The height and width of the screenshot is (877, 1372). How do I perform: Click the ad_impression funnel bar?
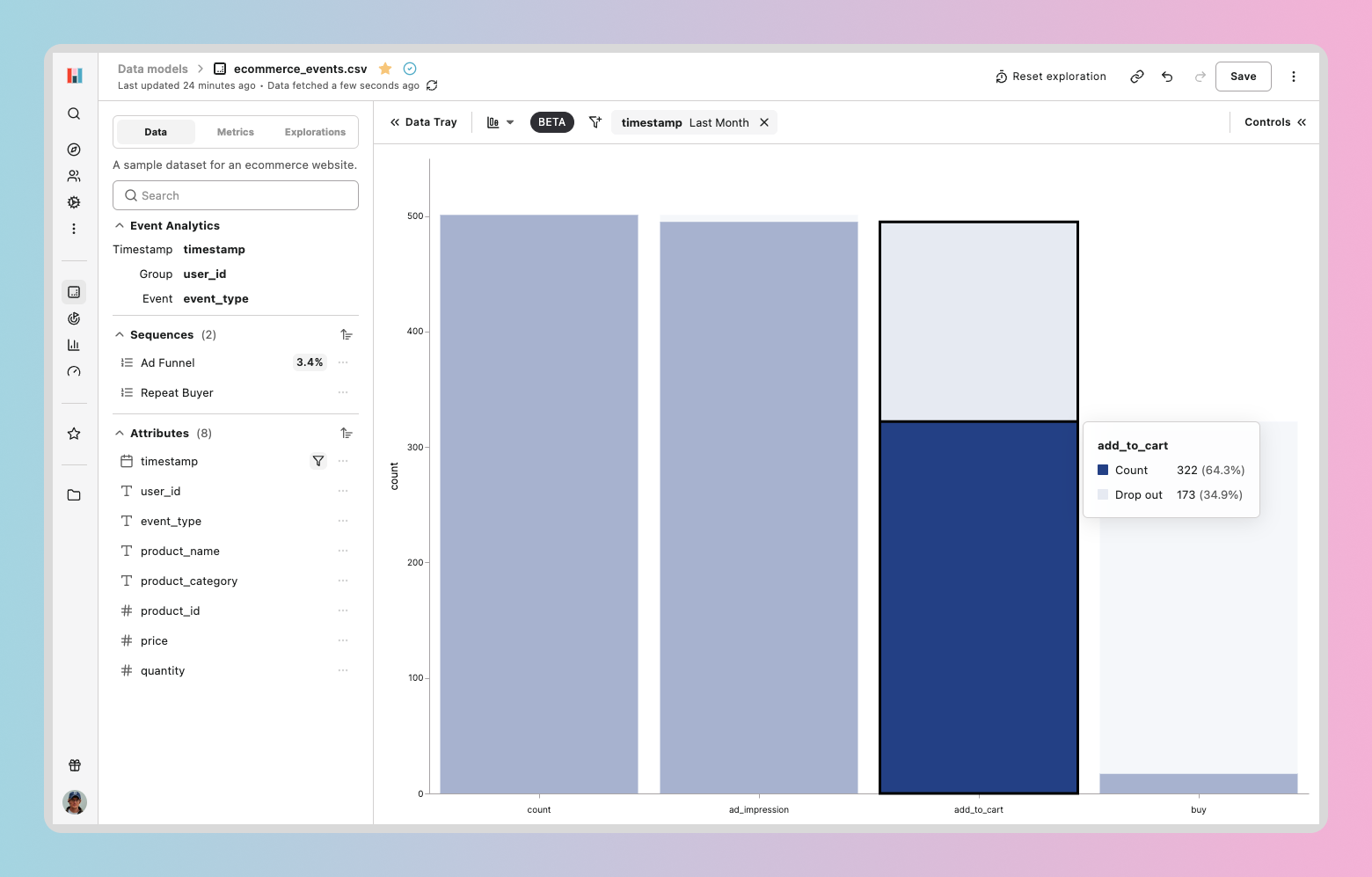click(x=759, y=508)
